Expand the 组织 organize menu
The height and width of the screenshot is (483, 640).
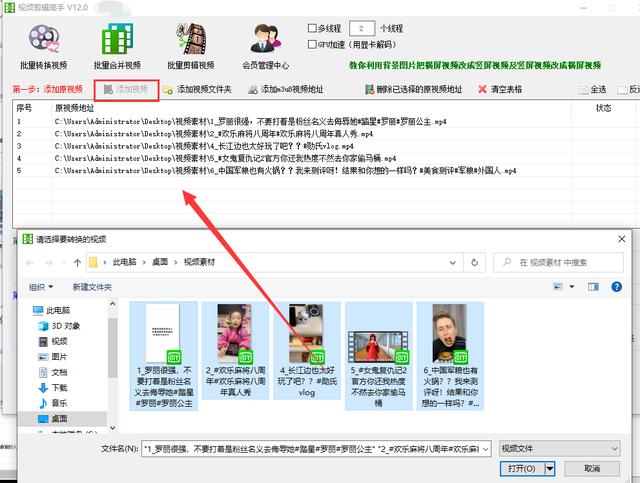(x=40, y=286)
